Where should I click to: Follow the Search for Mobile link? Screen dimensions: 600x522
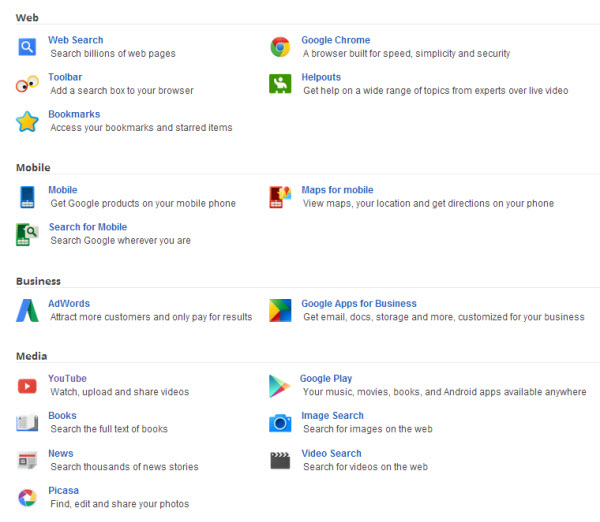click(x=88, y=227)
